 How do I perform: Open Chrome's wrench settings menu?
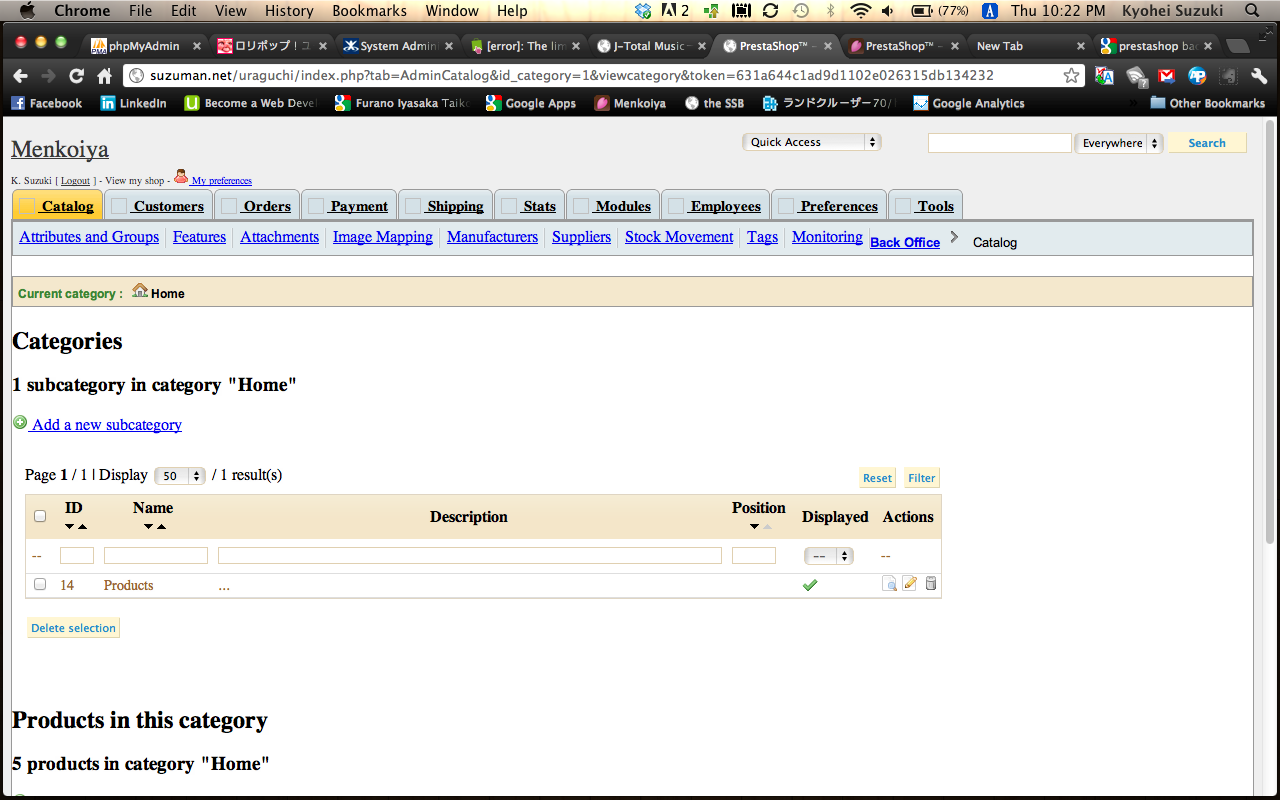coord(1259,76)
